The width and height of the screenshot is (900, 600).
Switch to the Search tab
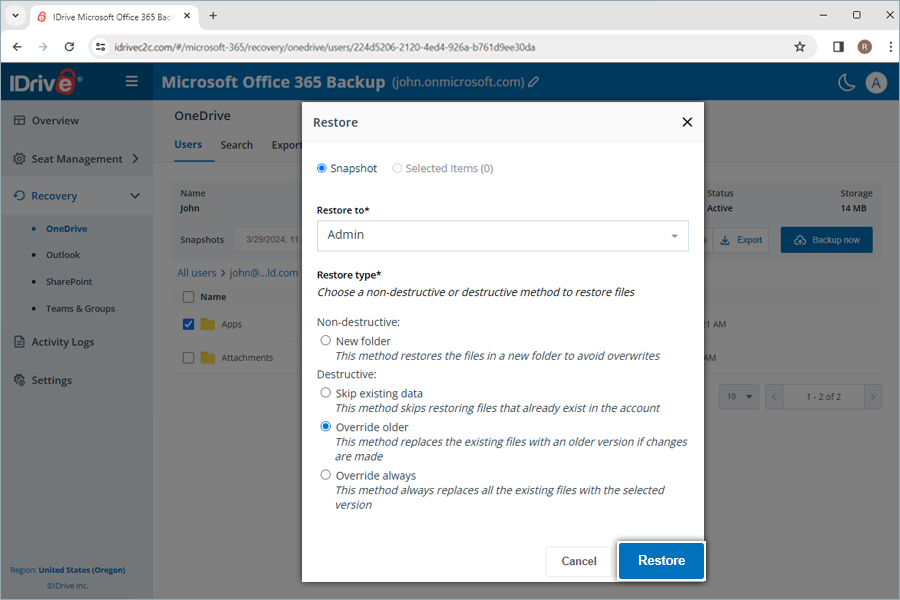pos(236,144)
